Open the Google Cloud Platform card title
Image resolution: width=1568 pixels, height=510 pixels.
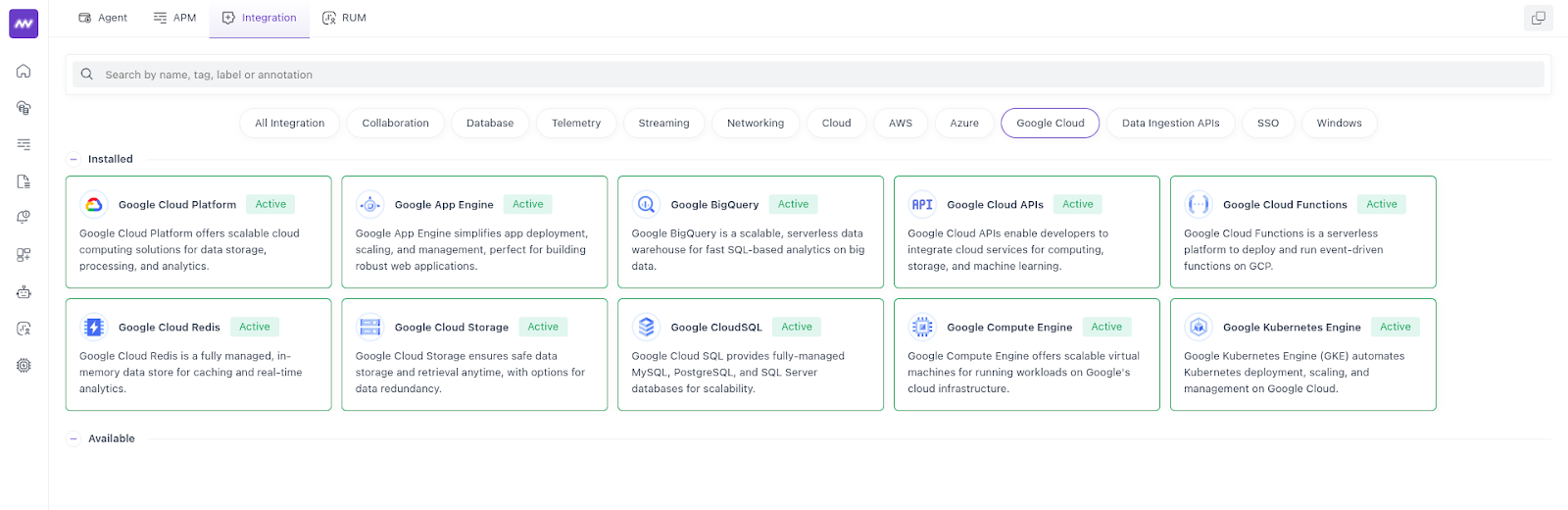coord(177,205)
